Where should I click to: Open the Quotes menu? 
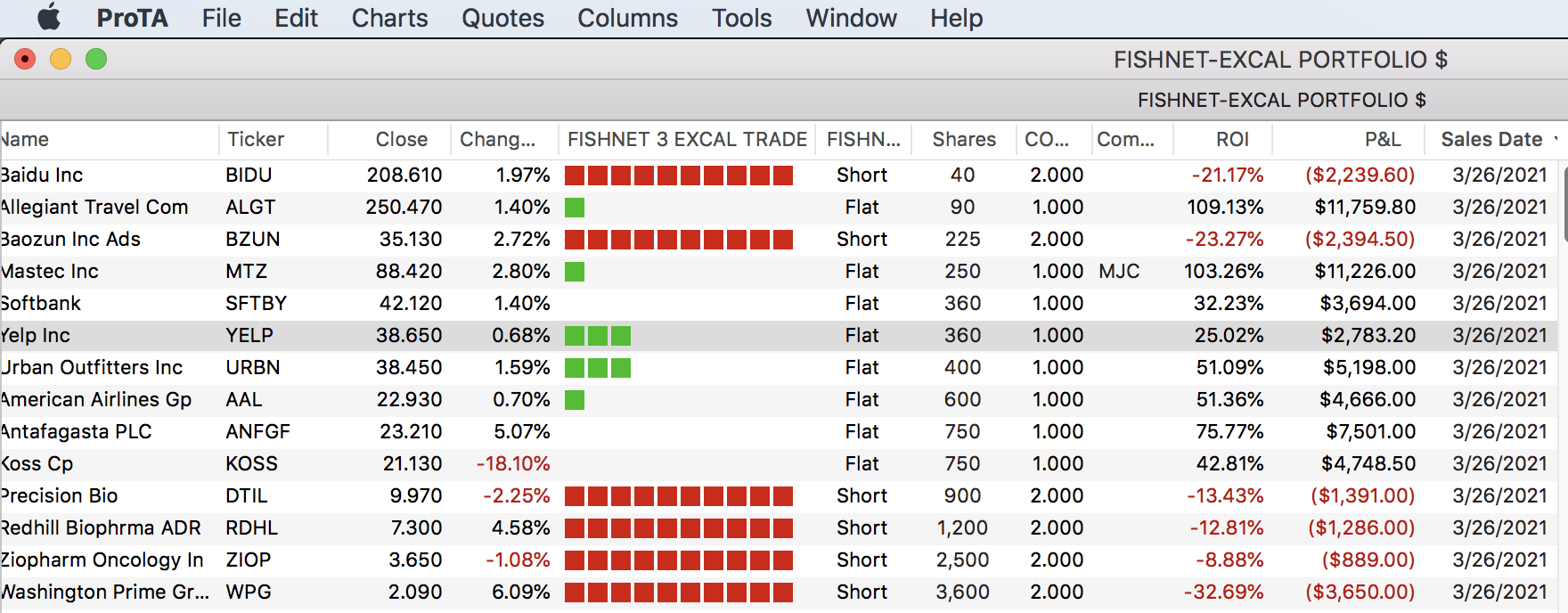coord(502,18)
